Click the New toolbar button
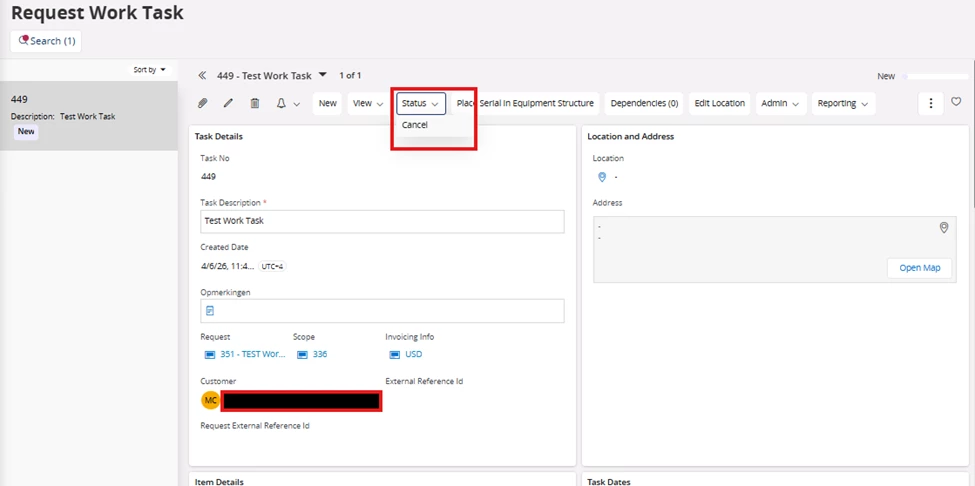The image size is (975, 486). coord(328,103)
